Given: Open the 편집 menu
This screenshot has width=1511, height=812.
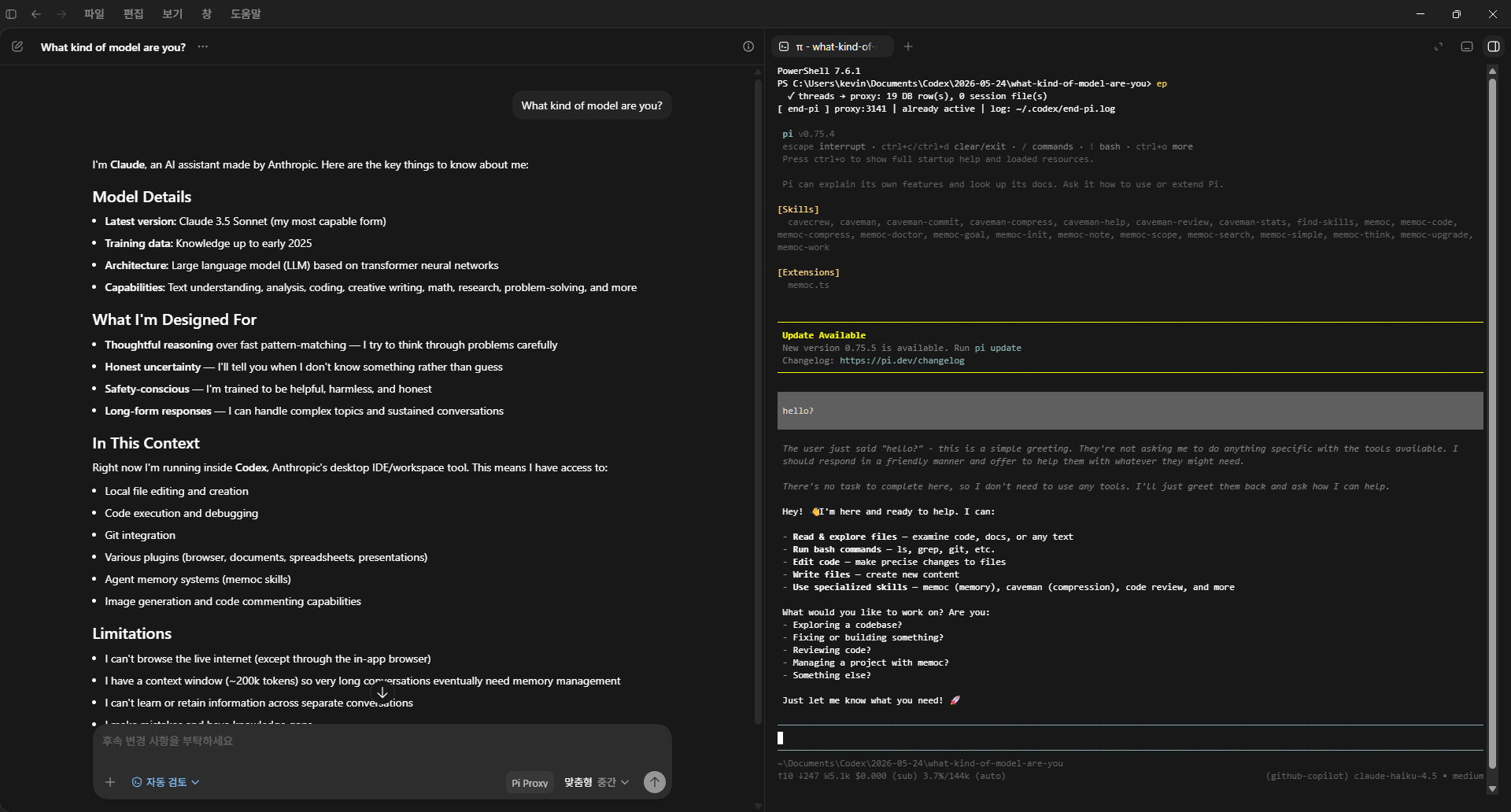Looking at the screenshot, I should pyautogui.click(x=133, y=14).
